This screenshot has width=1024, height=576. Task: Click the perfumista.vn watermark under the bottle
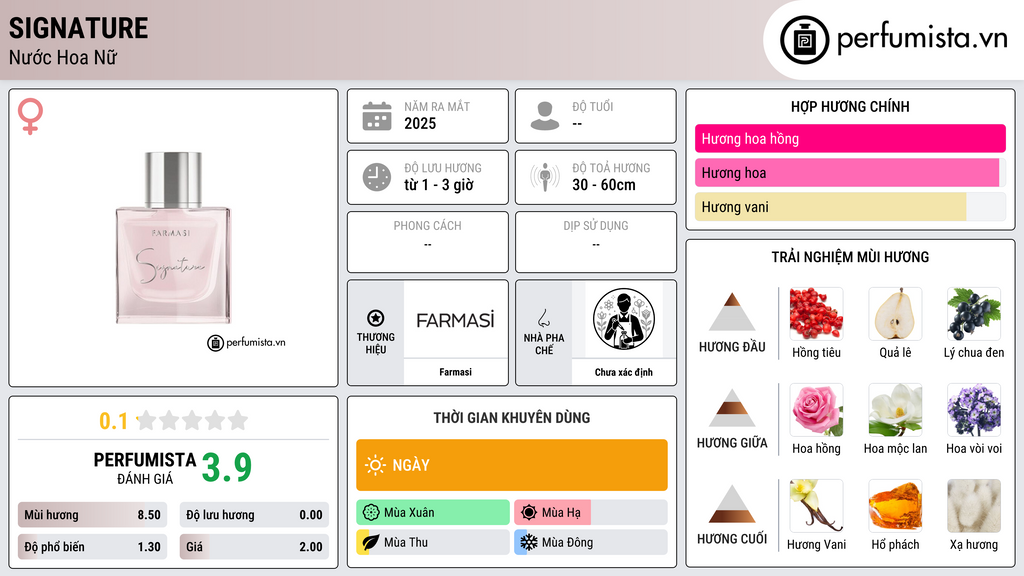click(x=246, y=342)
